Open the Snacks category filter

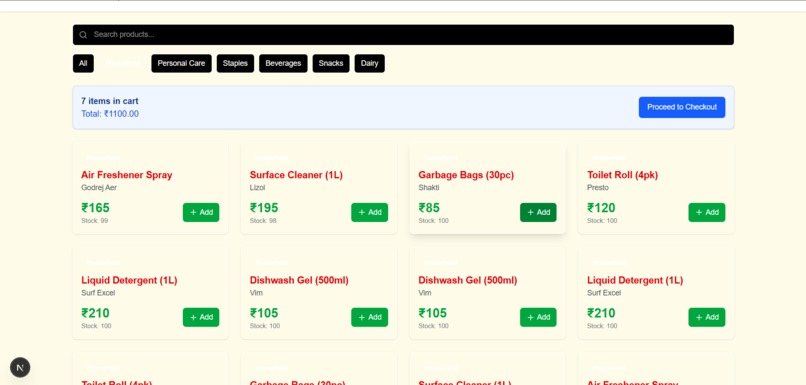pos(331,63)
